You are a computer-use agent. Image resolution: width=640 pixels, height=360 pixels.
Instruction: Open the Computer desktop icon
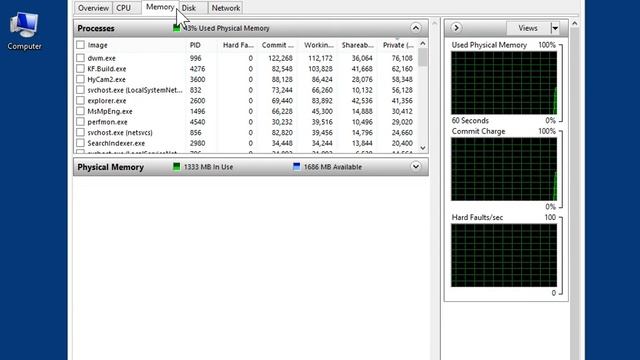coord(24,31)
